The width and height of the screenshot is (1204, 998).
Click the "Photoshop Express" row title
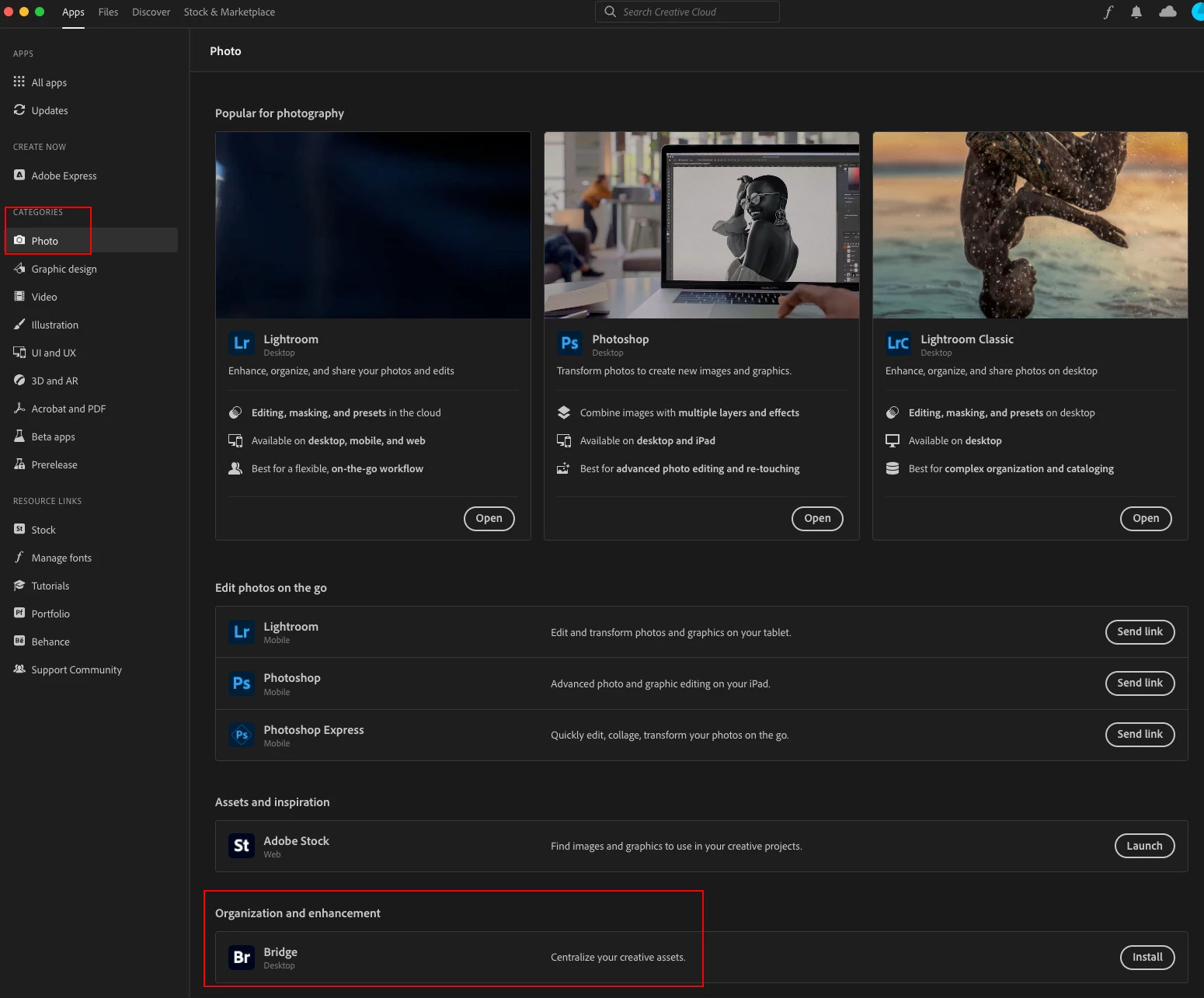[x=314, y=730]
